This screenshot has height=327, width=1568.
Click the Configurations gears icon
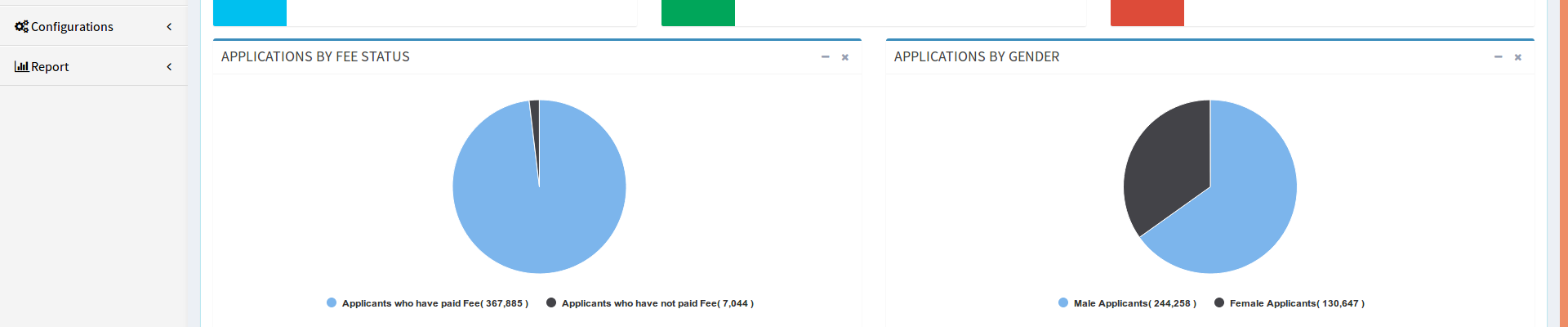click(21, 26)
